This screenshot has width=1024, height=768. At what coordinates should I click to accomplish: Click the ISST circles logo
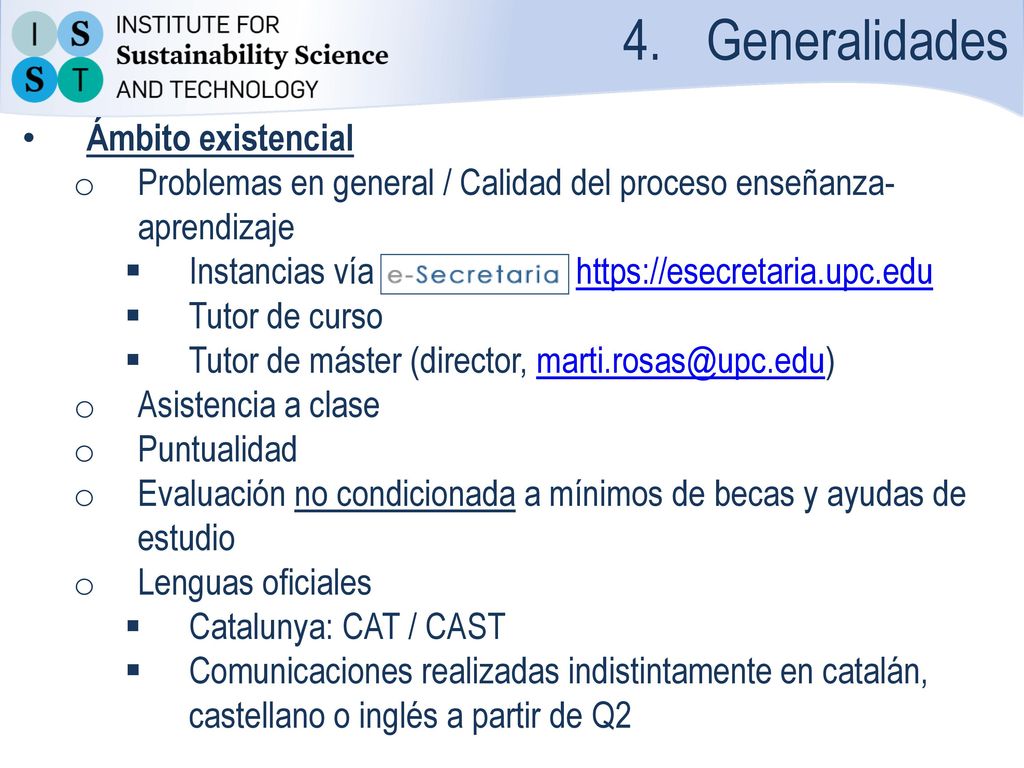point(57,57)
